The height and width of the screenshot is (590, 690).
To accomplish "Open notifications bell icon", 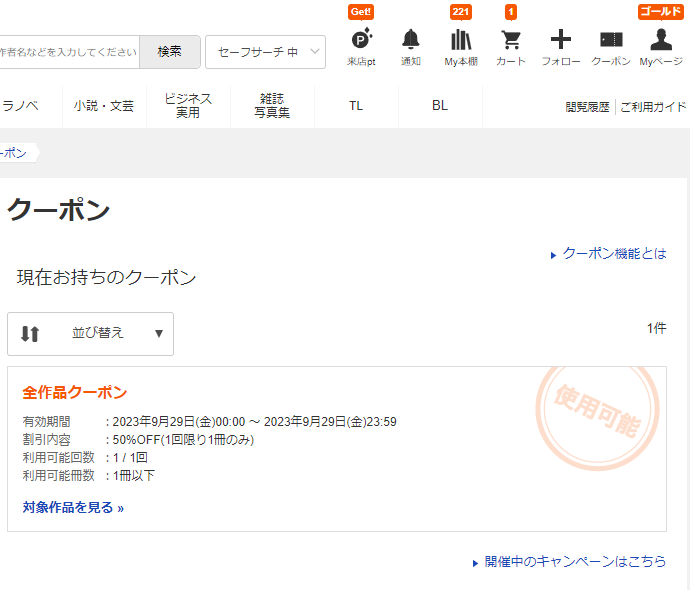I will coord(411,40).
